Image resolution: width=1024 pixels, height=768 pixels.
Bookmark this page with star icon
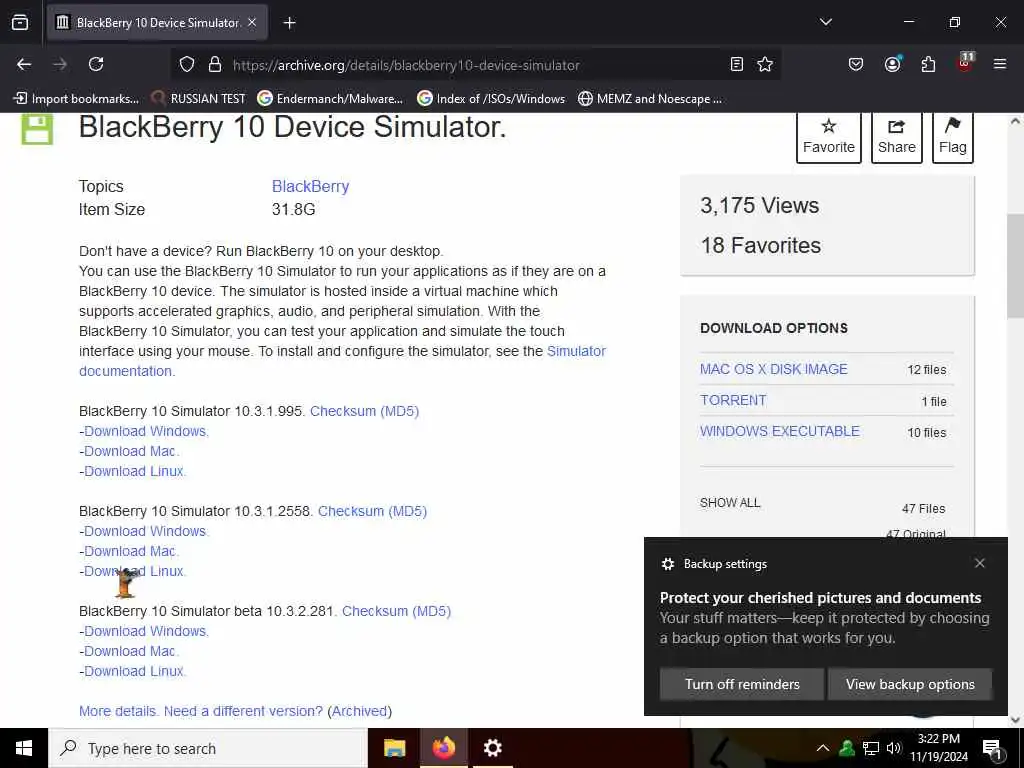[x=765, y=65]
